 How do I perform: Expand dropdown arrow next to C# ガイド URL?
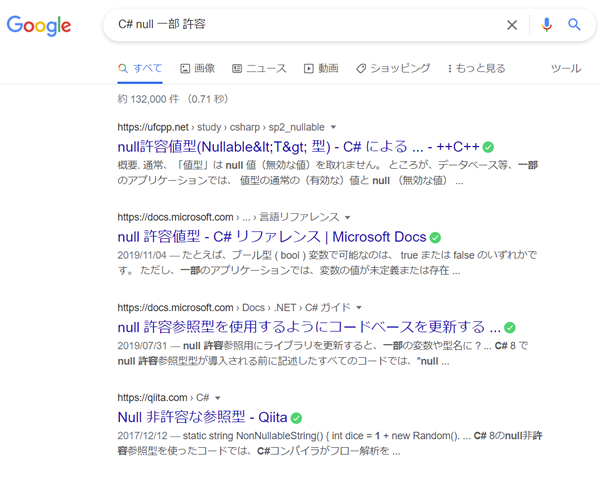(x=359, y=308)
